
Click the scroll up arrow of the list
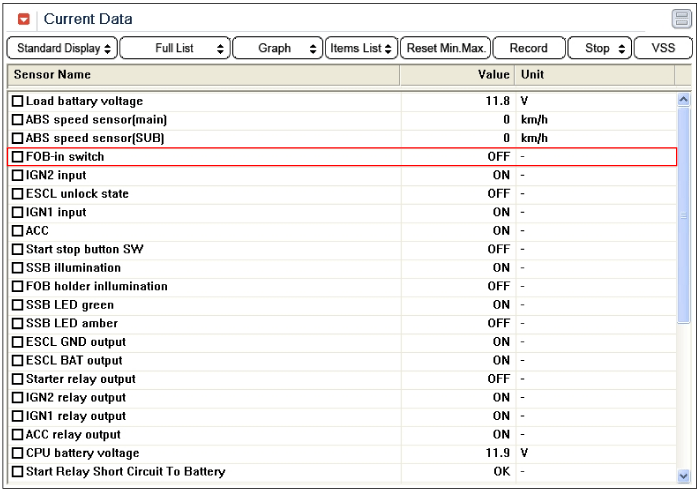click(x=683, y=100)
